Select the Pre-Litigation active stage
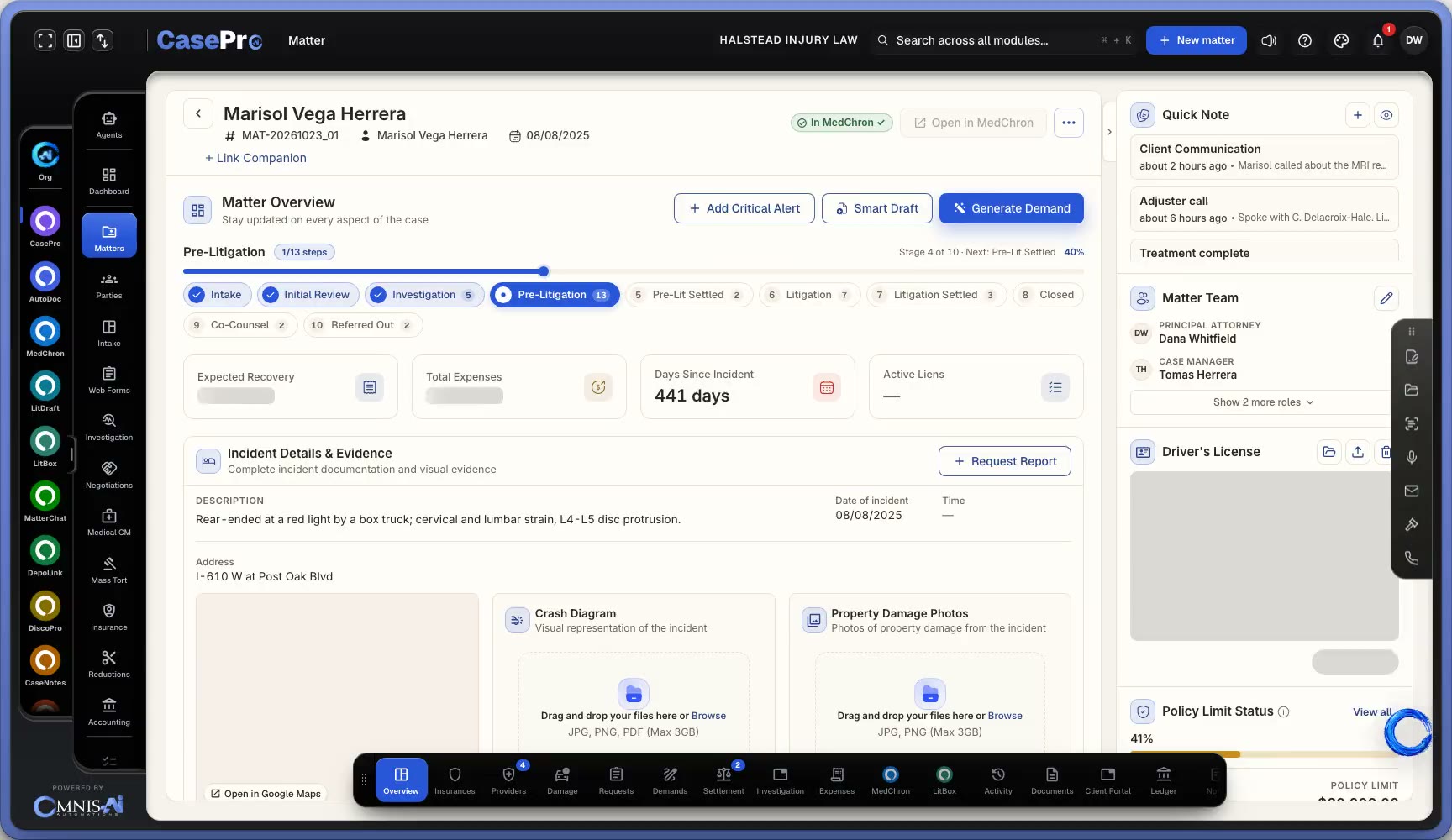The width and height of the screenshot is (1452, 840). 555,295
